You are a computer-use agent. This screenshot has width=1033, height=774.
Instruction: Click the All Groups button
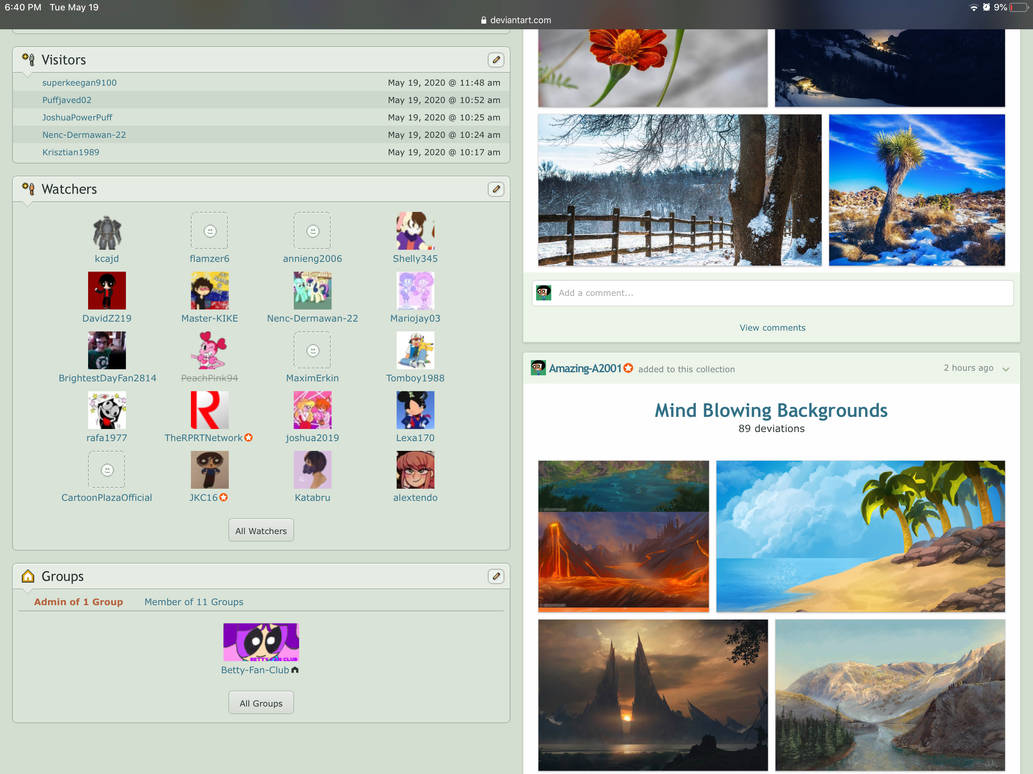point(261,704)
